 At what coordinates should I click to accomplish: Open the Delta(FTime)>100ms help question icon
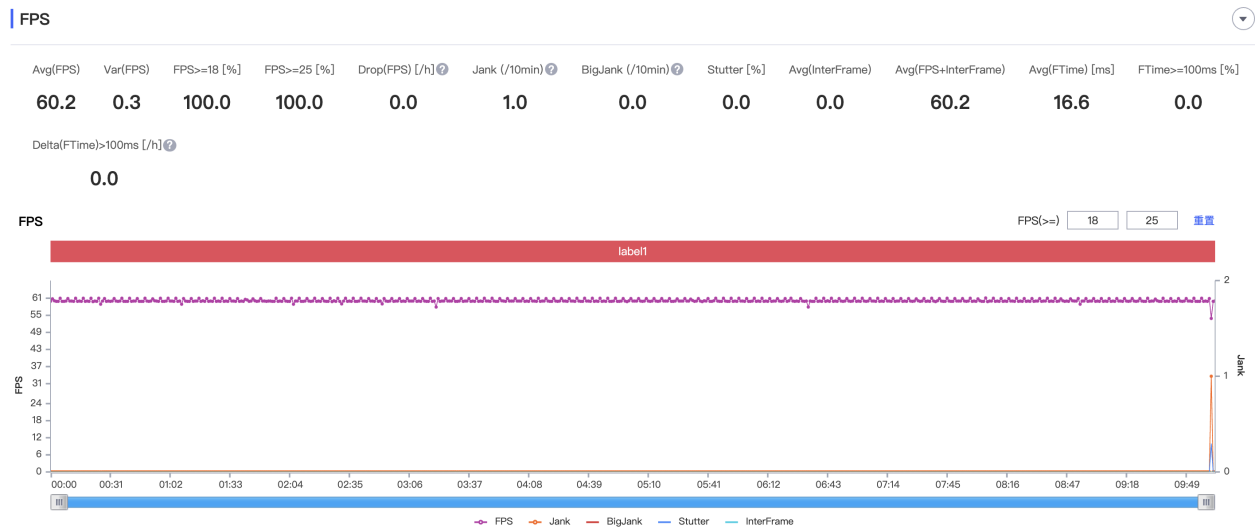point(170,145)
